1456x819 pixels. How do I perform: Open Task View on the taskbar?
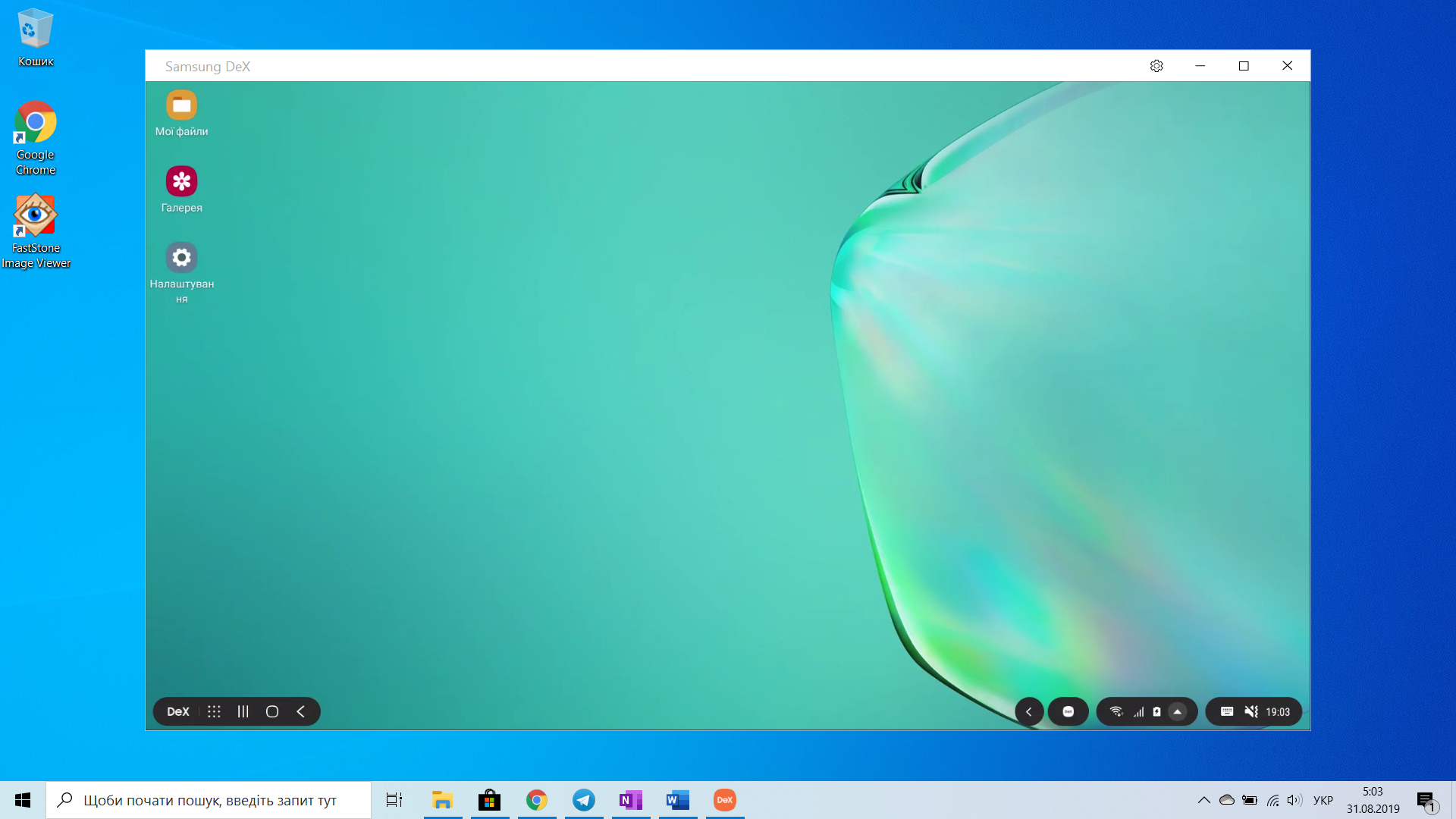click(394, 800)
